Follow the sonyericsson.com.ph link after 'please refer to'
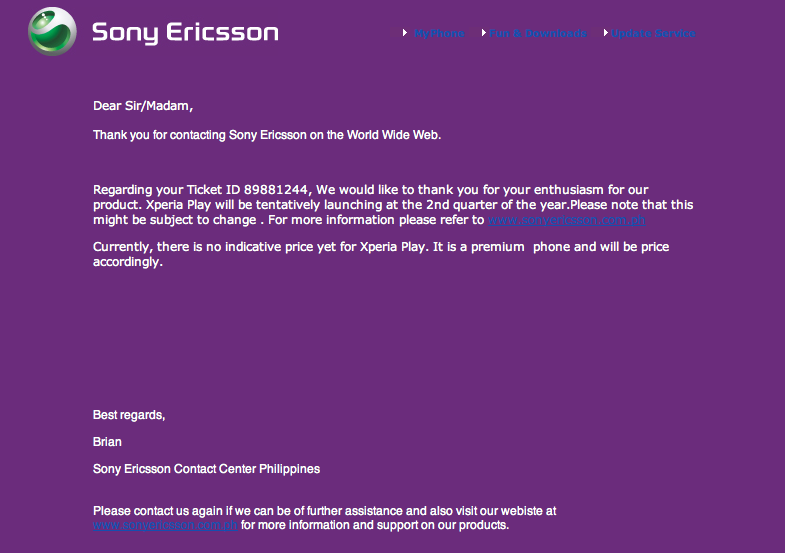The image size is (785, 553). tap(566, 220)
